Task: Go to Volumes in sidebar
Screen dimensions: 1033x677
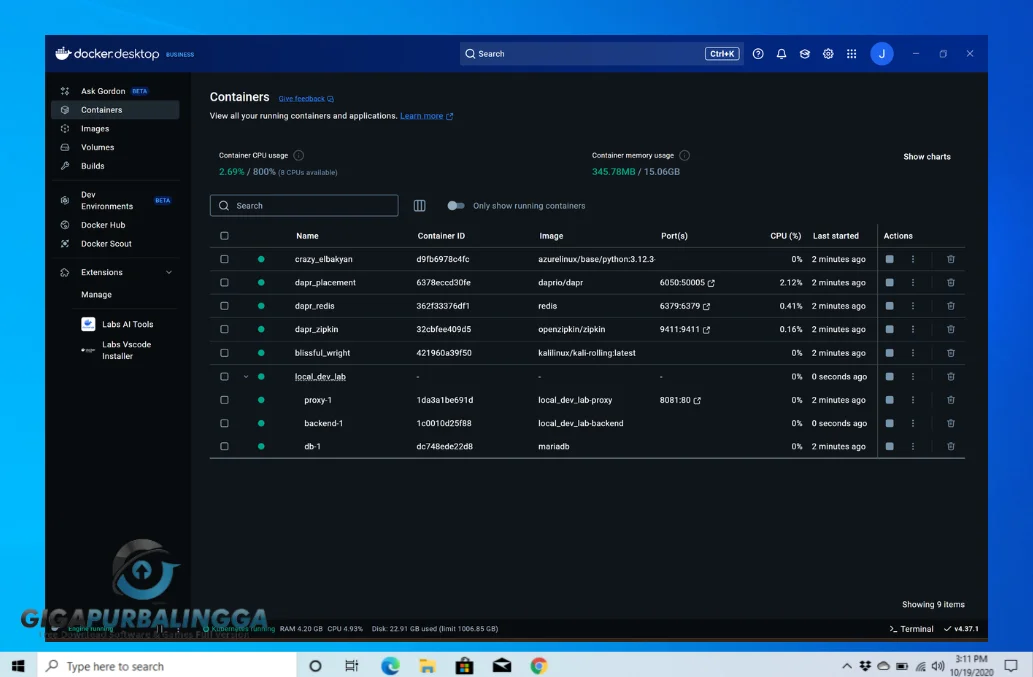Action: [x=115, y=148]
